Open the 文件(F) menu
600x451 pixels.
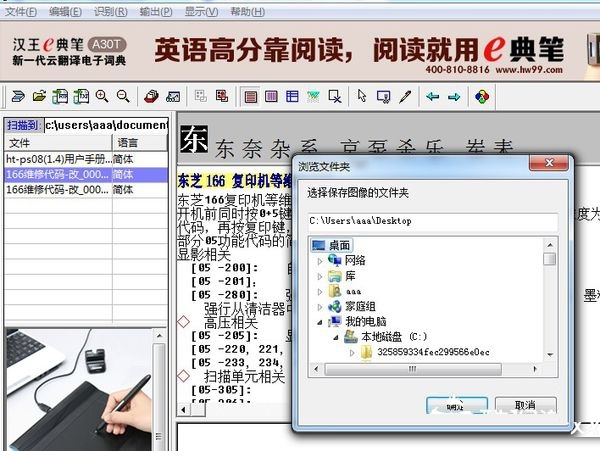click(x=21, y=12)
